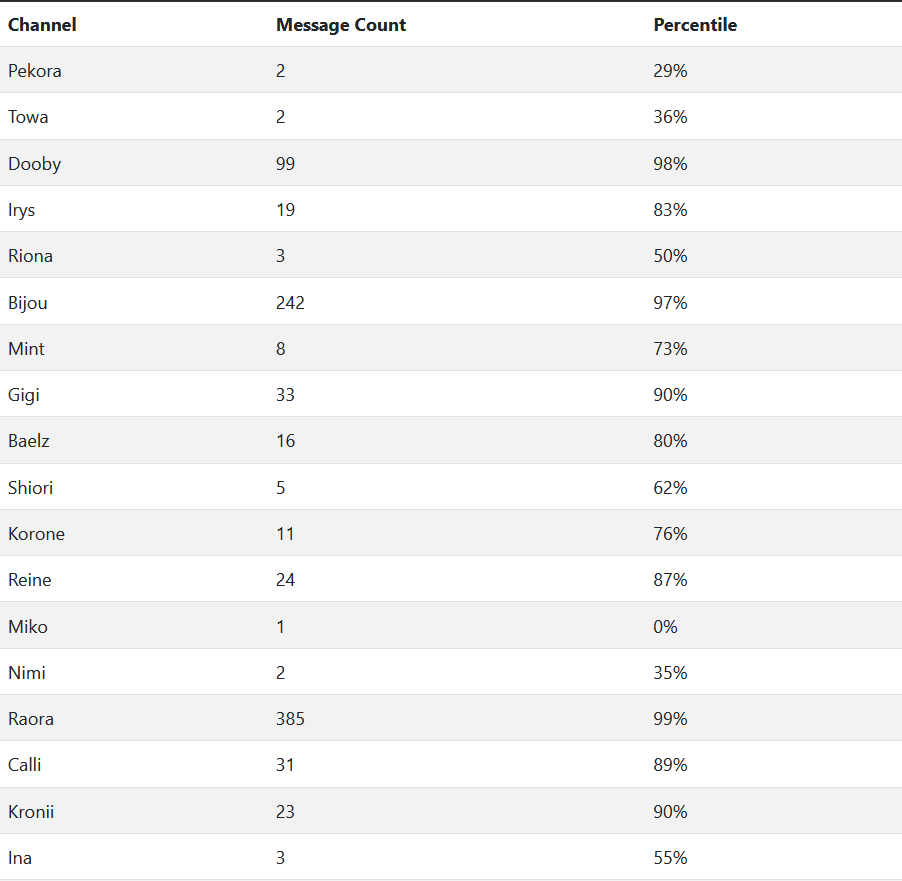Click the Shiori channel name
The height and width of the screenshot is (881, 902).
click(x=31, y=488)
